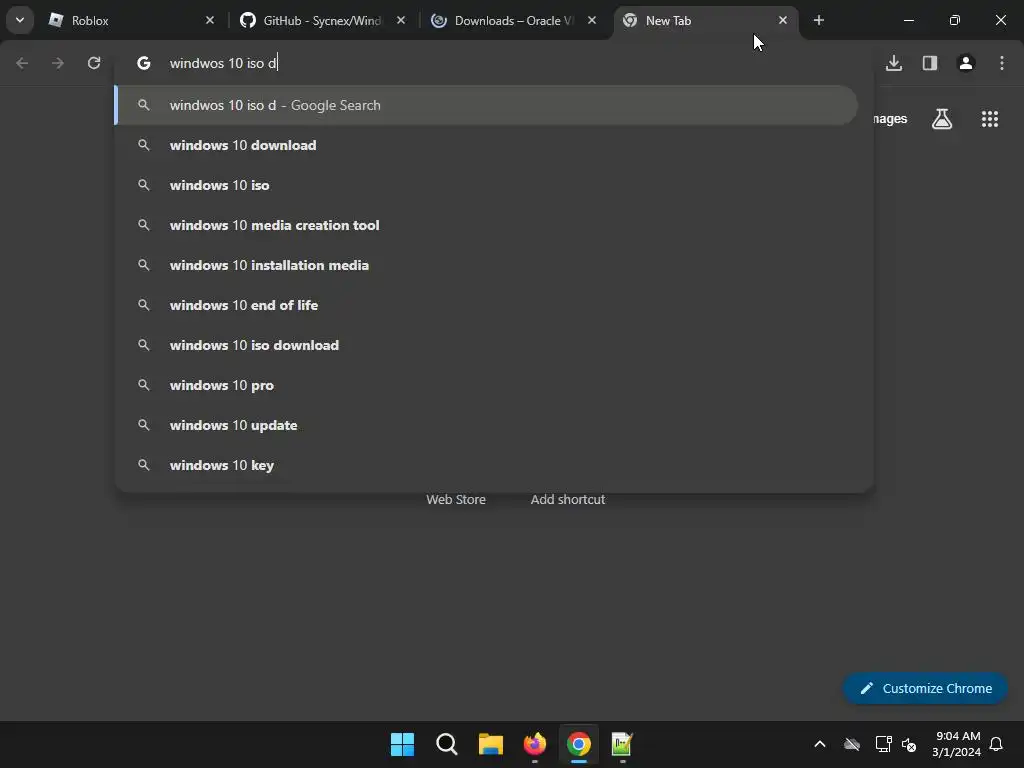Toggle the side panel icon
The width and height of the screenshot is (1024, 768).
(930, 63)
